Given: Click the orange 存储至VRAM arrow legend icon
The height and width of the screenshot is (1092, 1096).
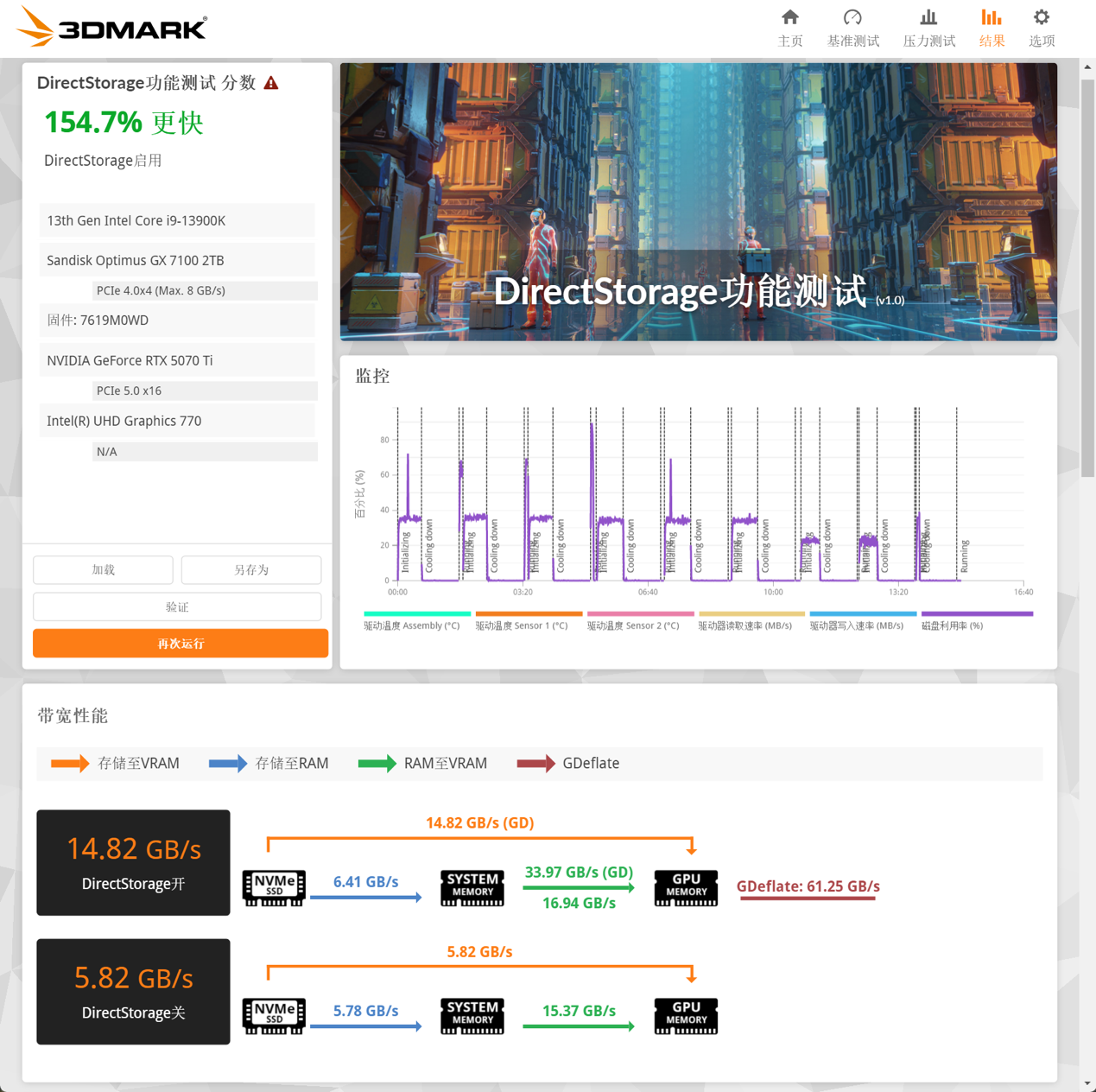Looking at the screenshot, I should (x=70, y=764).
